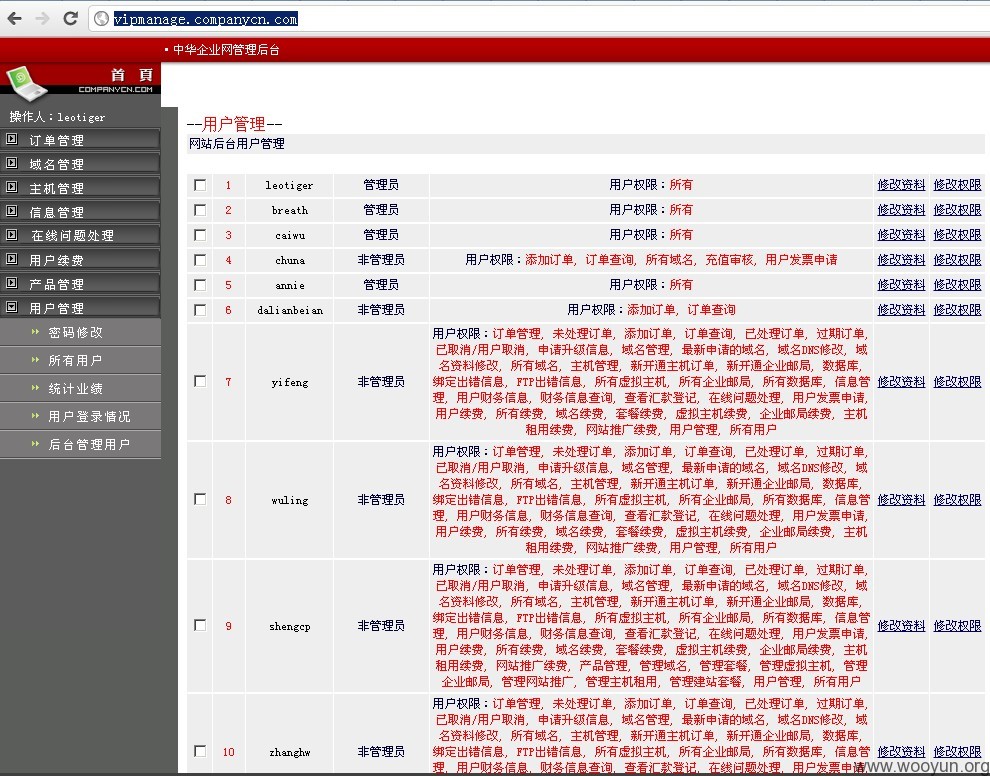Click the '操作人：leotiger' label
Viewport: 990px width, 776px height.
57,117
